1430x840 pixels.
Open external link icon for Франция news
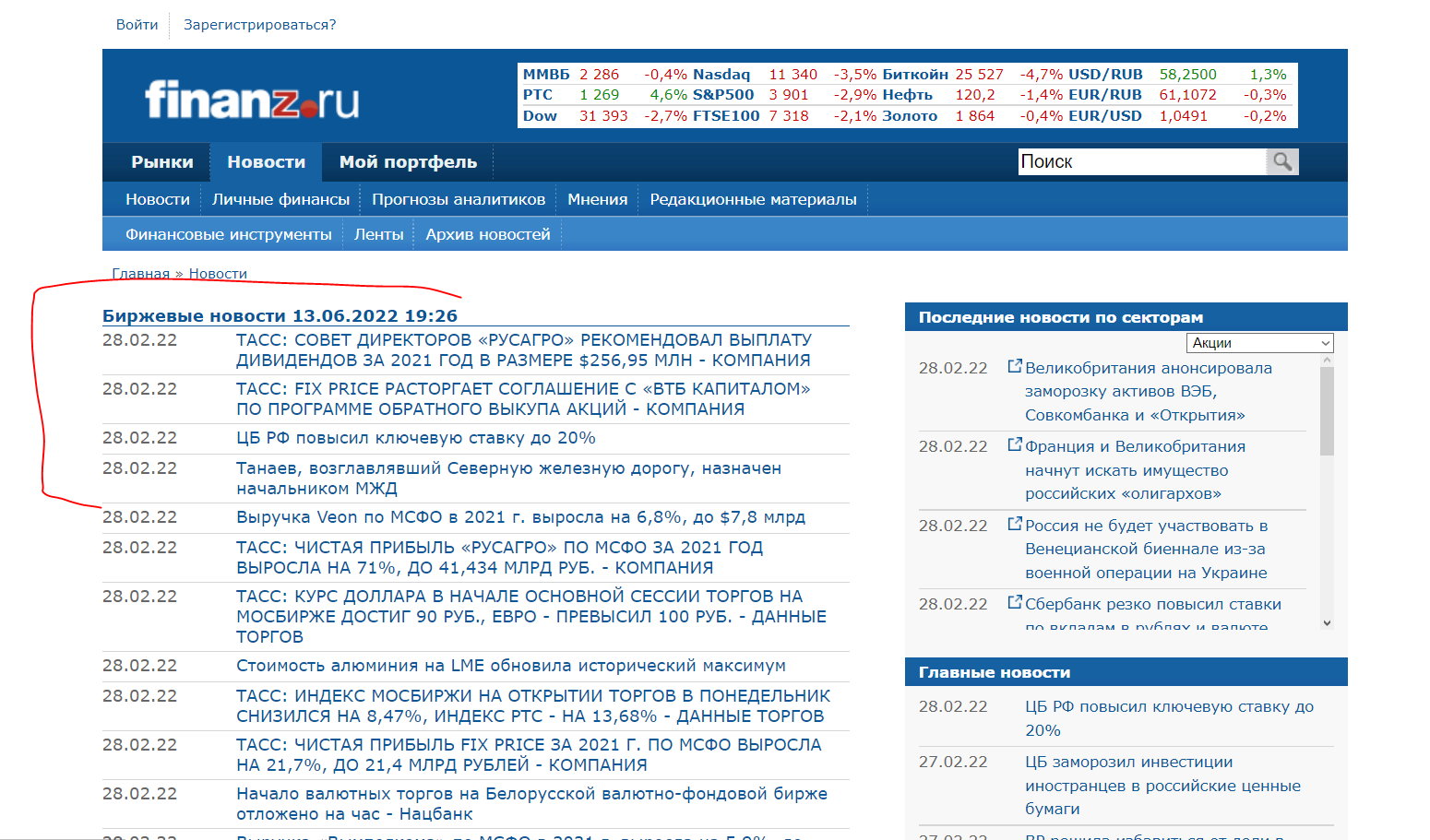point(1015,444)
